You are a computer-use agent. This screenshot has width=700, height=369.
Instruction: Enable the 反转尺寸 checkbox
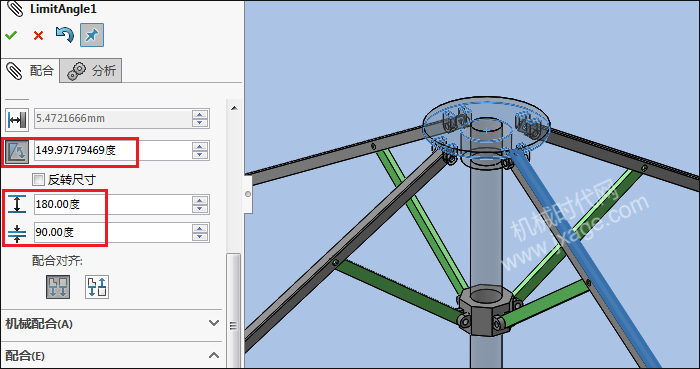click(x=38, y=180)
